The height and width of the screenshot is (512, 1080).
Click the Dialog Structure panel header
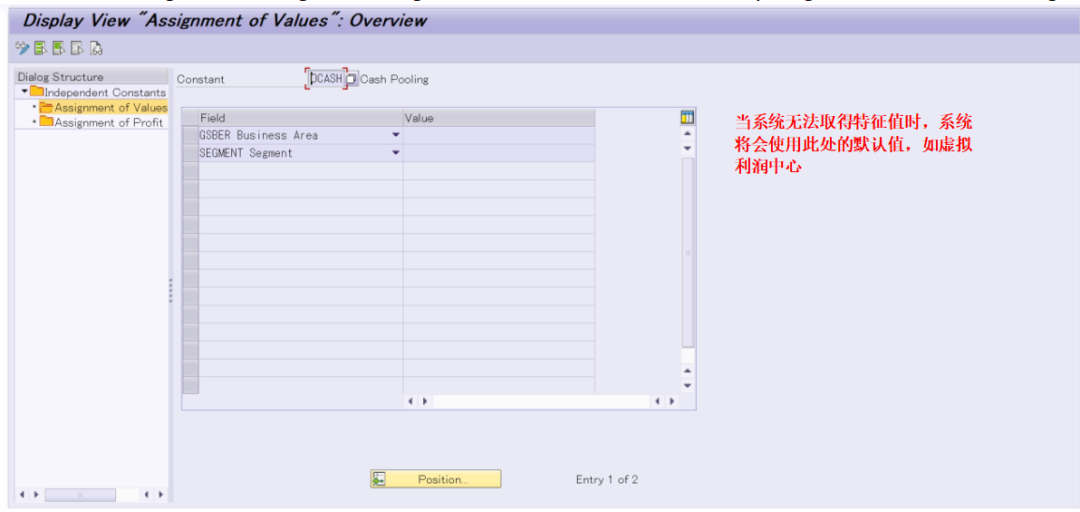coord(92,76)
